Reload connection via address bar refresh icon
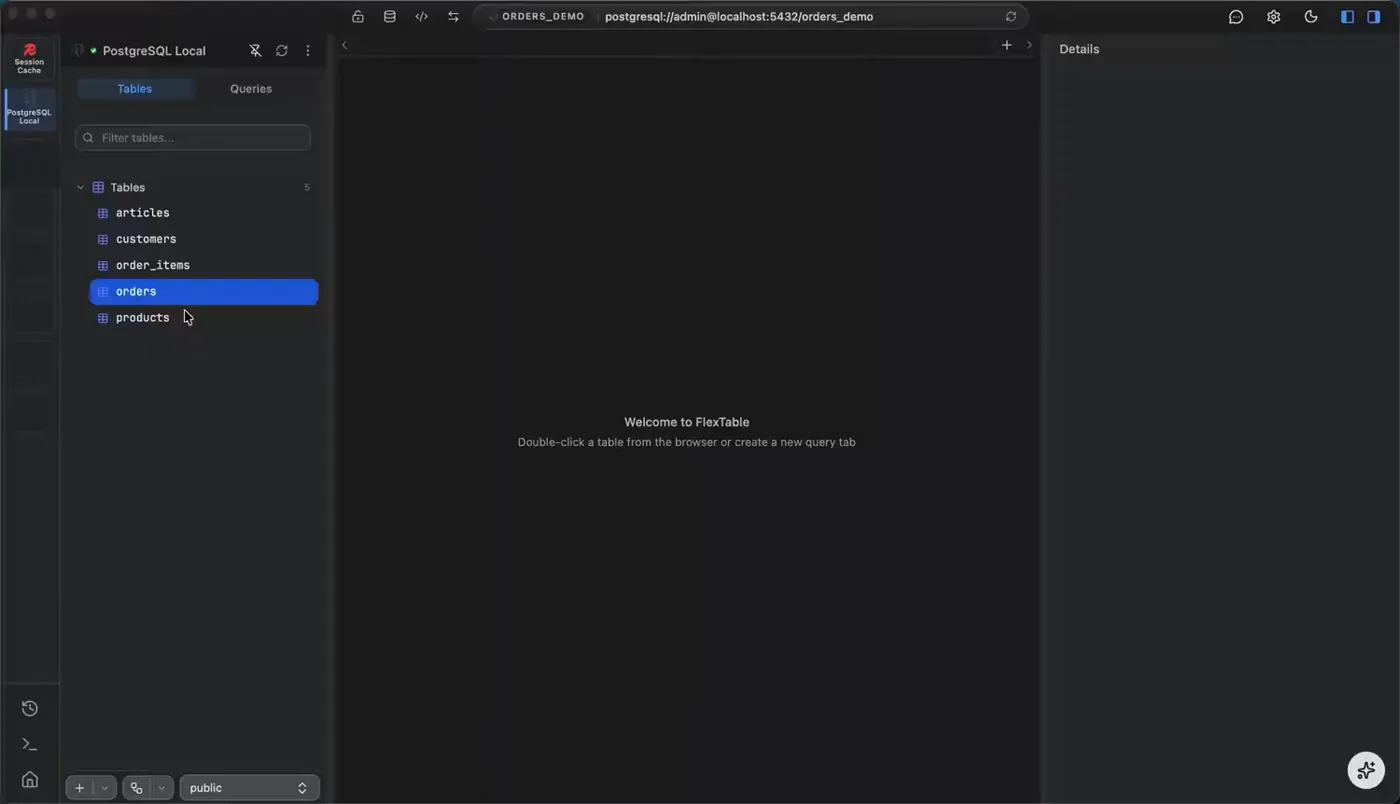This screenshot has height=804, width=1400. click(1011, 17)
